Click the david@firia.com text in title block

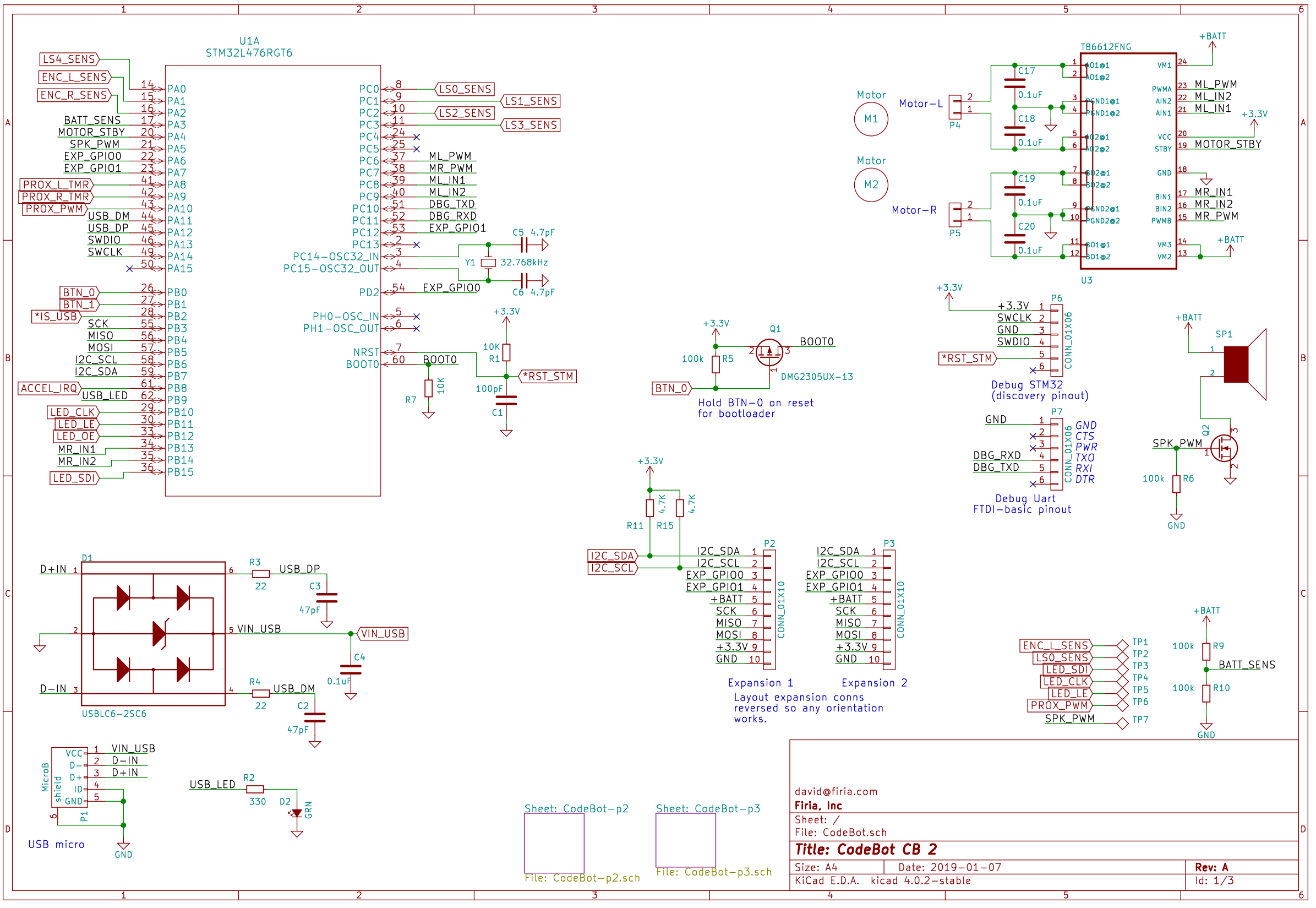(836, 792)
